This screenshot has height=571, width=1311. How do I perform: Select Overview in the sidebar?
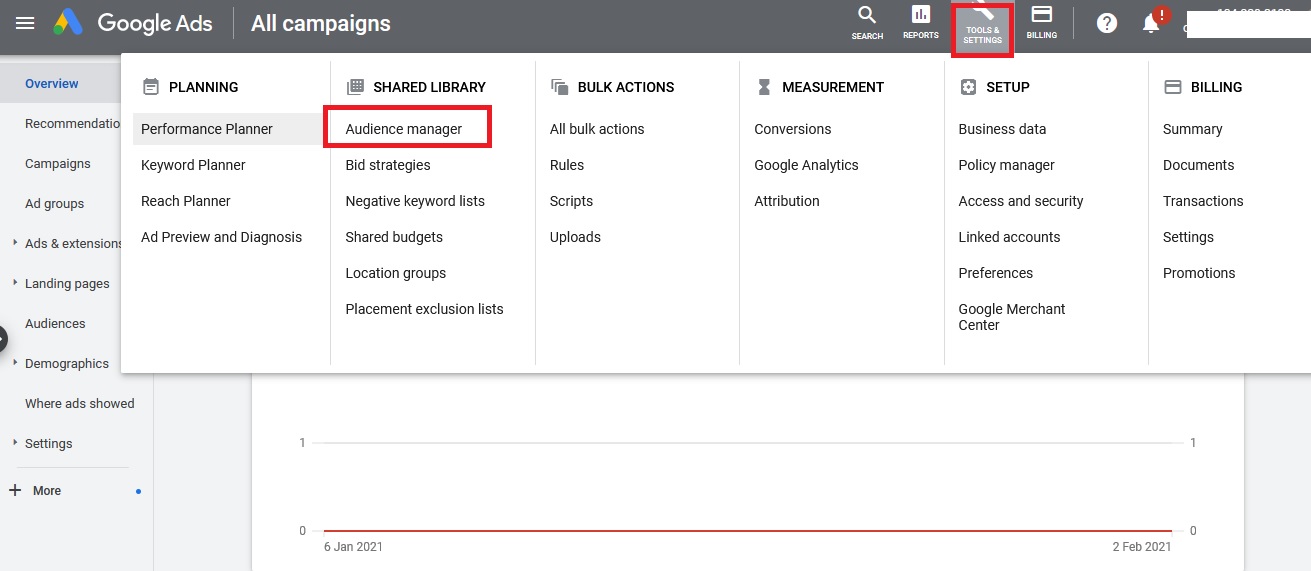[x=52, y=83]
